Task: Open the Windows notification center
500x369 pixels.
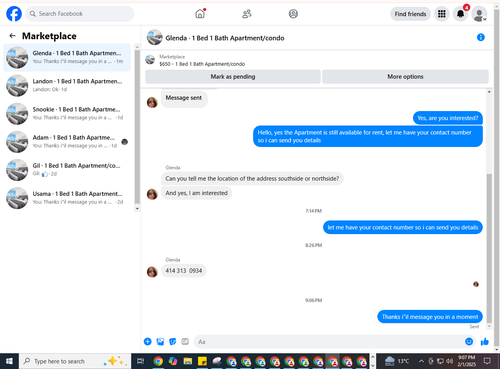Action: (x=487, y=361)
